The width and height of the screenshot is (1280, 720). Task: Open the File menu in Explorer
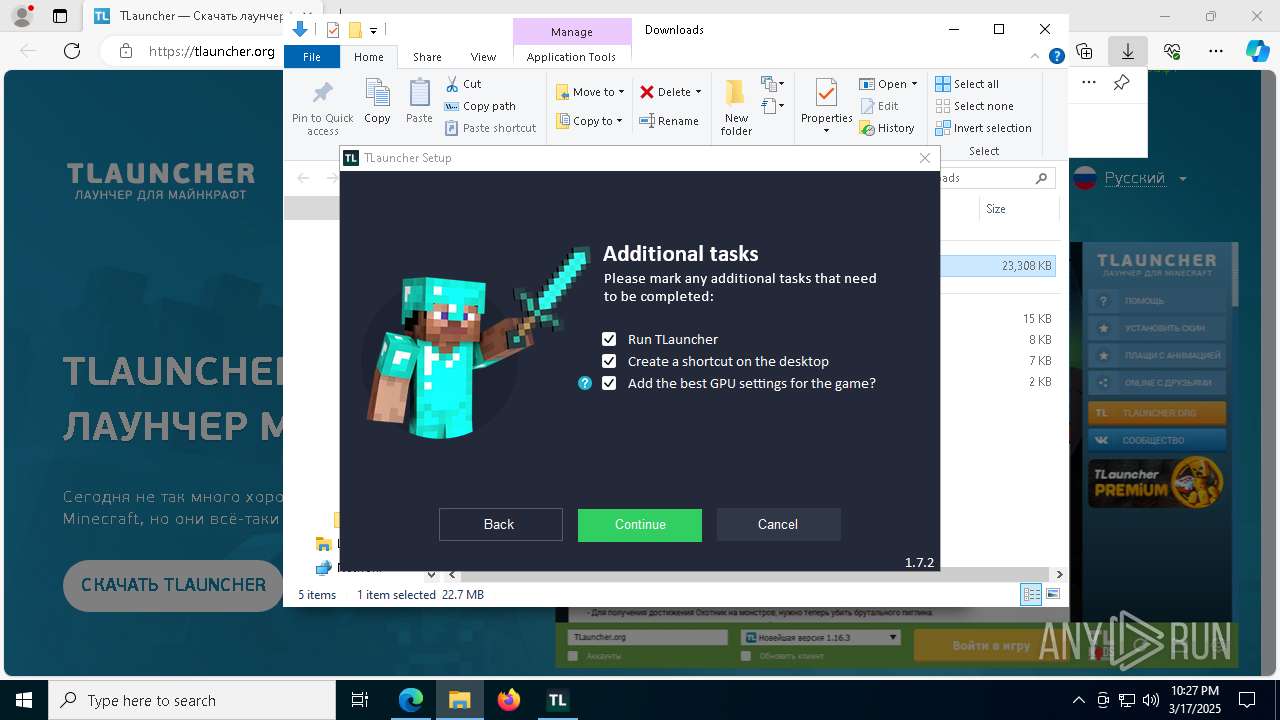[312, 57]
